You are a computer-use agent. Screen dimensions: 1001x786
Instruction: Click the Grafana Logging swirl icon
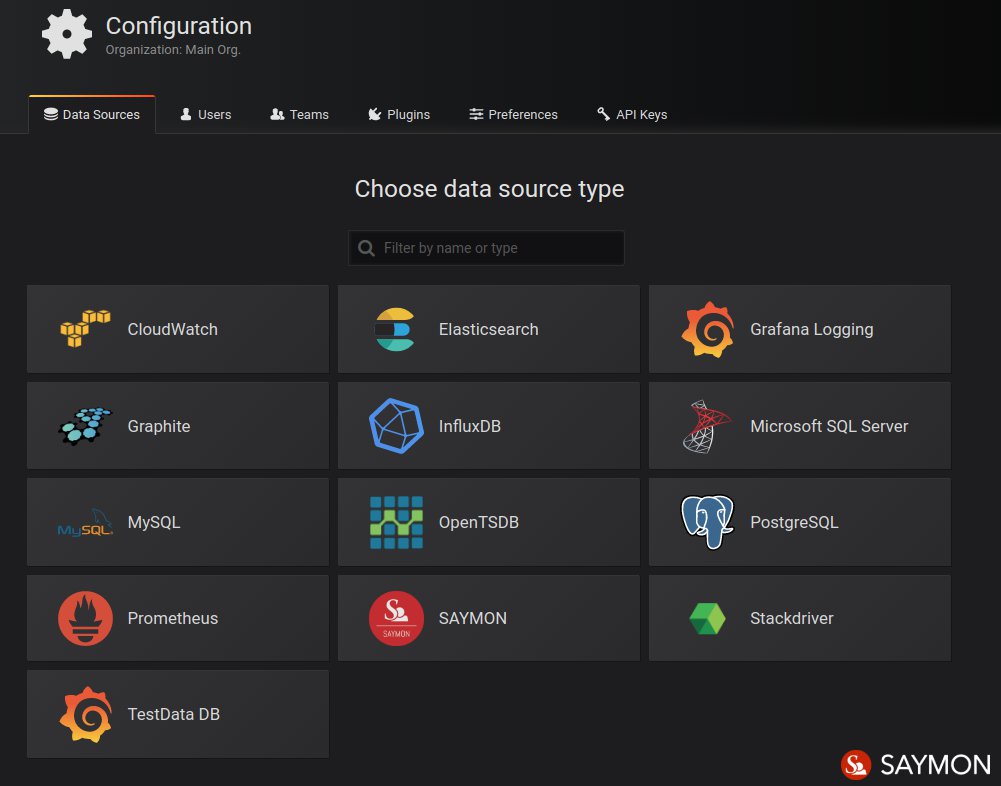[x=707, y=329]
